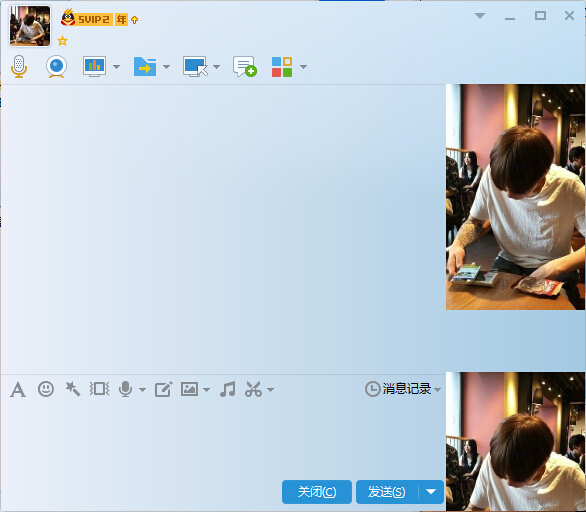This screenshot has height=512, width=586.
Task: Click the 关闭(C) button
Action: click(317, 491)
